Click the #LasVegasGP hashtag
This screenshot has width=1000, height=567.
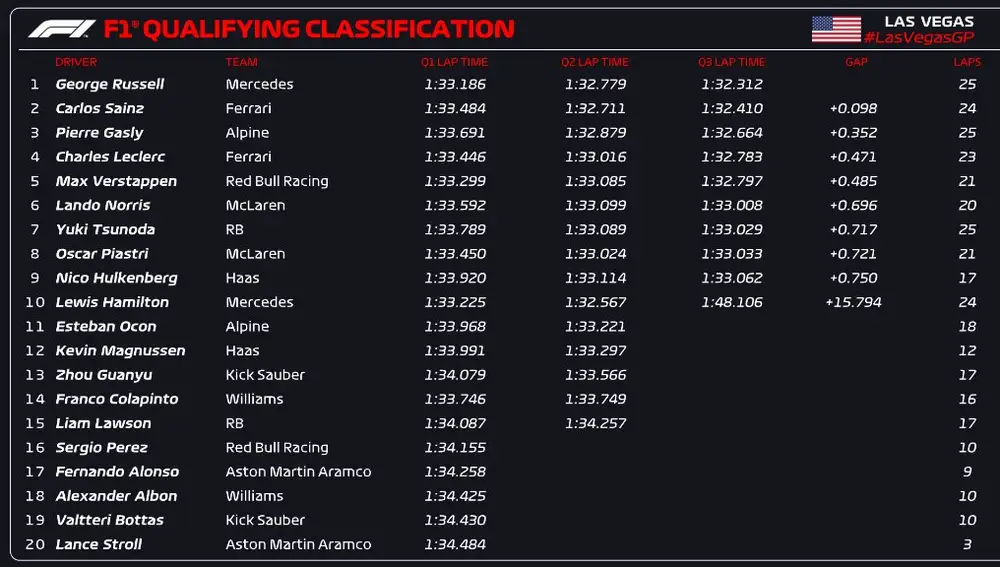click(918, 37)
